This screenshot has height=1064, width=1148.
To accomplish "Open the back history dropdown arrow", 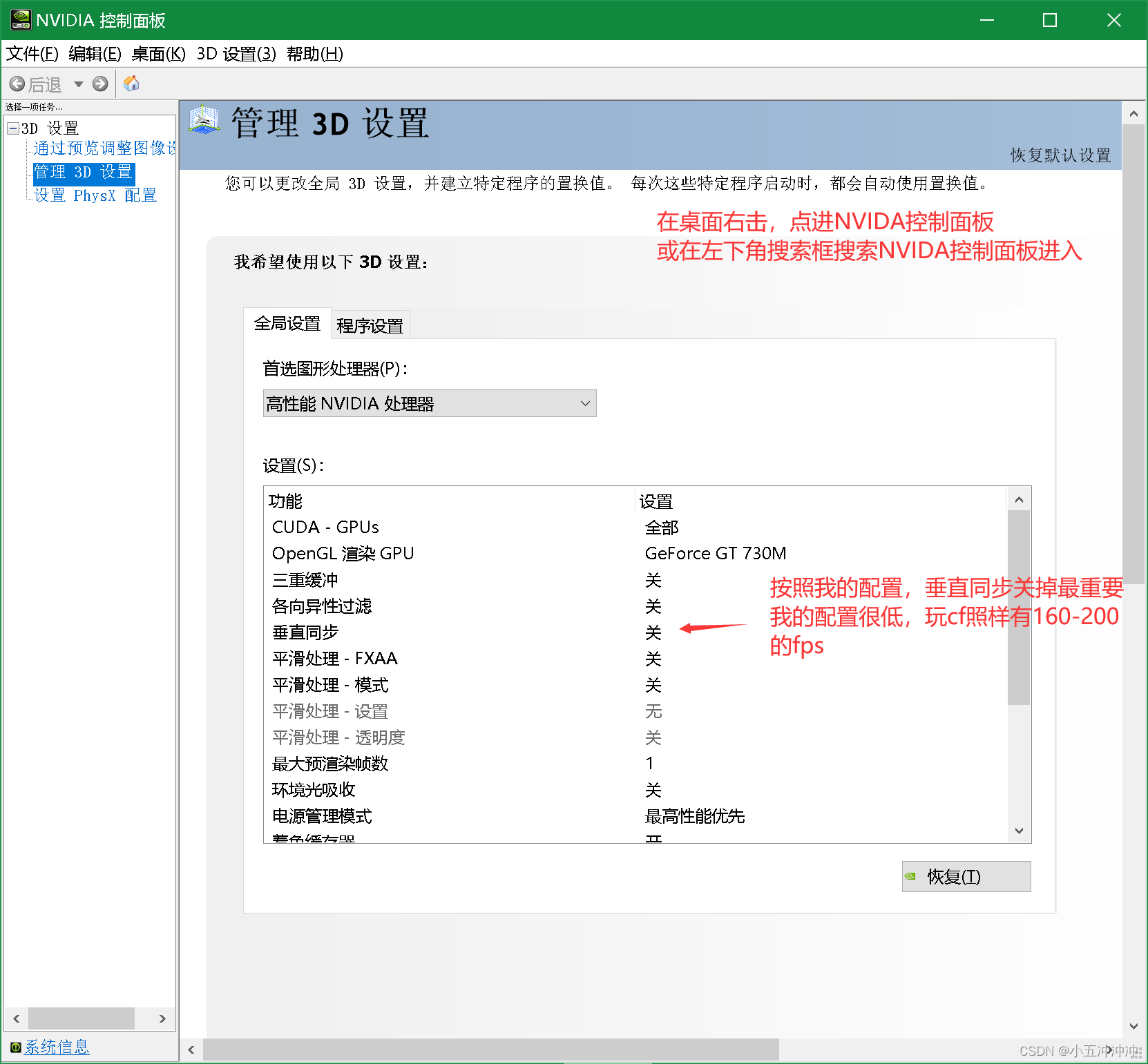I will click(x=79, y=84).
